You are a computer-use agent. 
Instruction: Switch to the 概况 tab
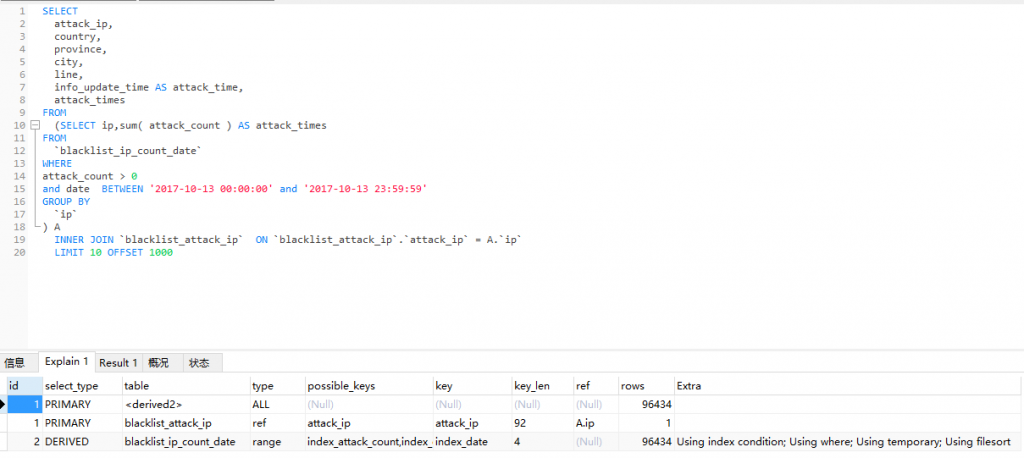click(159, 363)
